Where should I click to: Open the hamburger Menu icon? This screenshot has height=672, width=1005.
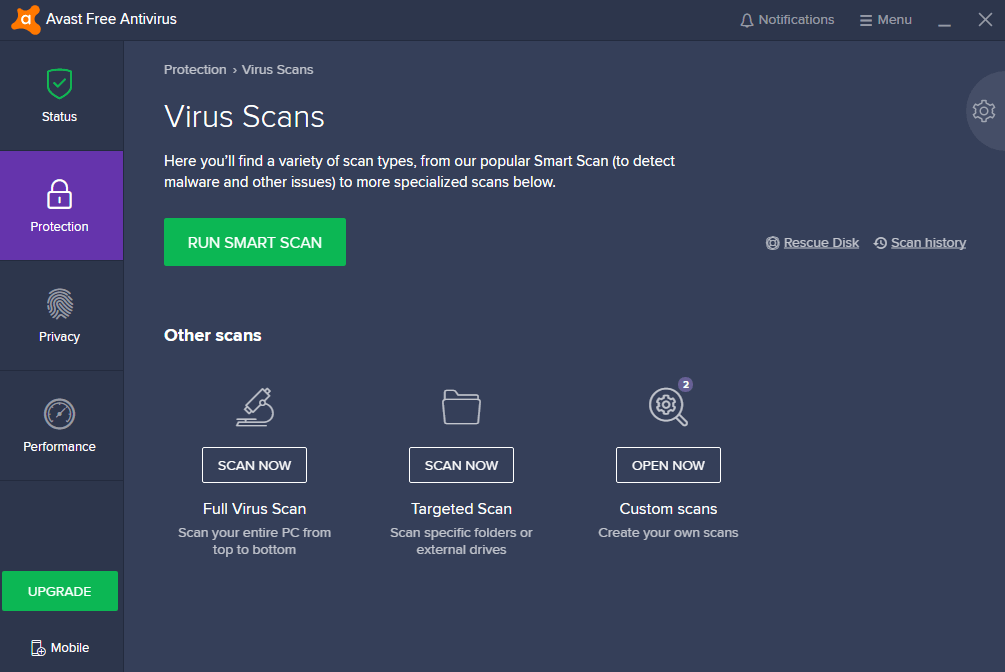tap(866, 21)
